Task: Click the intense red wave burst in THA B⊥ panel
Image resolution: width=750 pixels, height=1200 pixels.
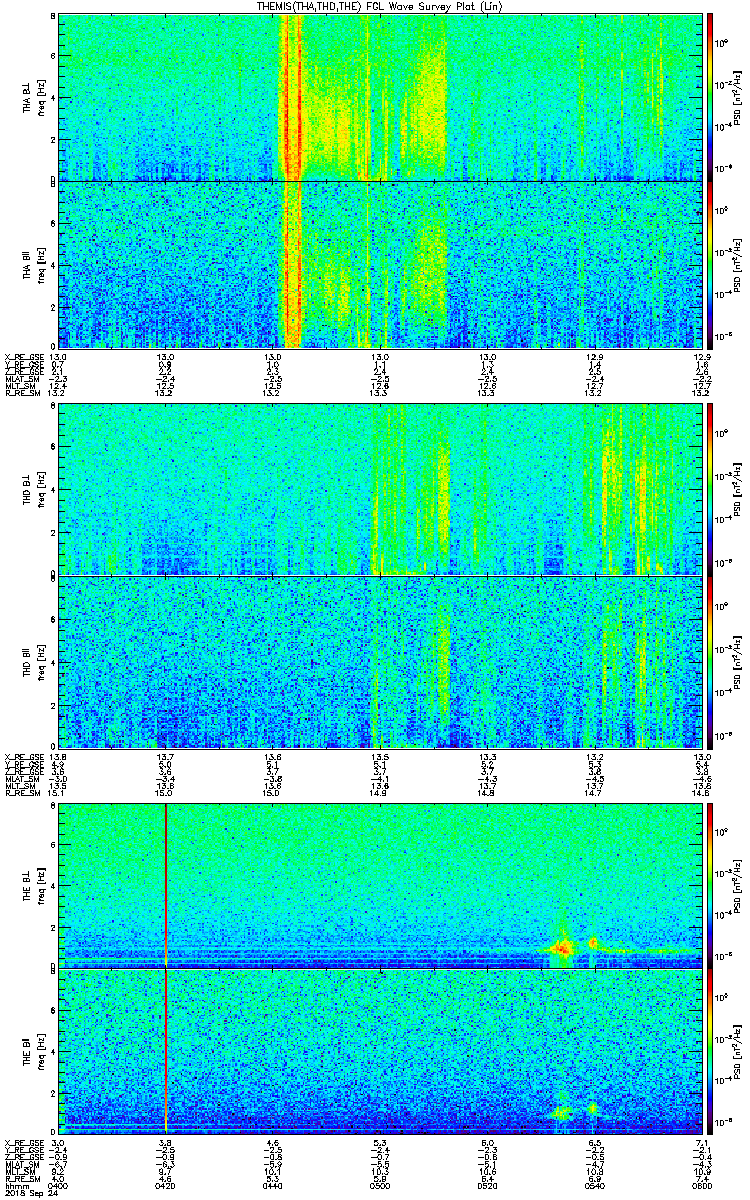Action: [291, 96]
